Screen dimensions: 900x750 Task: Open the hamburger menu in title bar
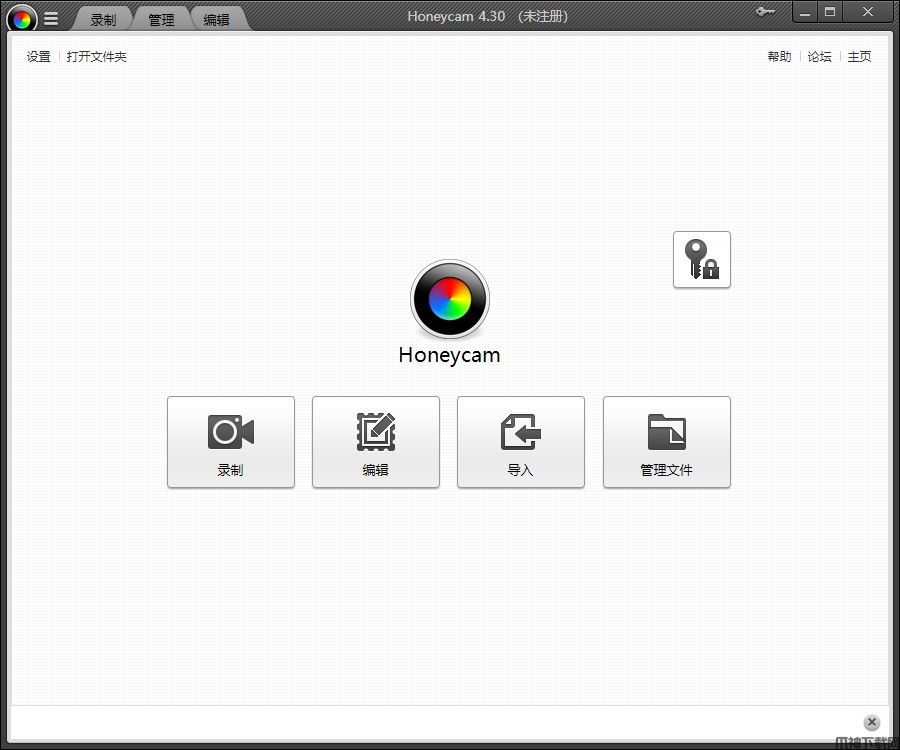(51, 18)
